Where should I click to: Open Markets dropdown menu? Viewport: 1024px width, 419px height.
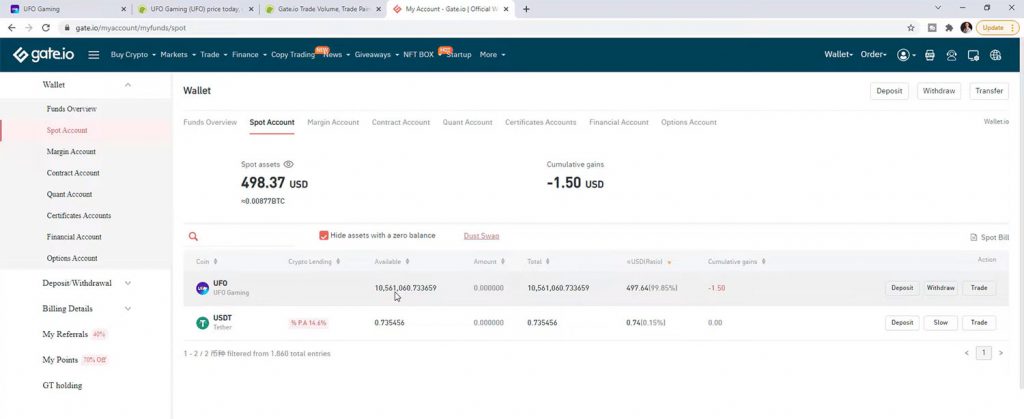tap(178, 55)
